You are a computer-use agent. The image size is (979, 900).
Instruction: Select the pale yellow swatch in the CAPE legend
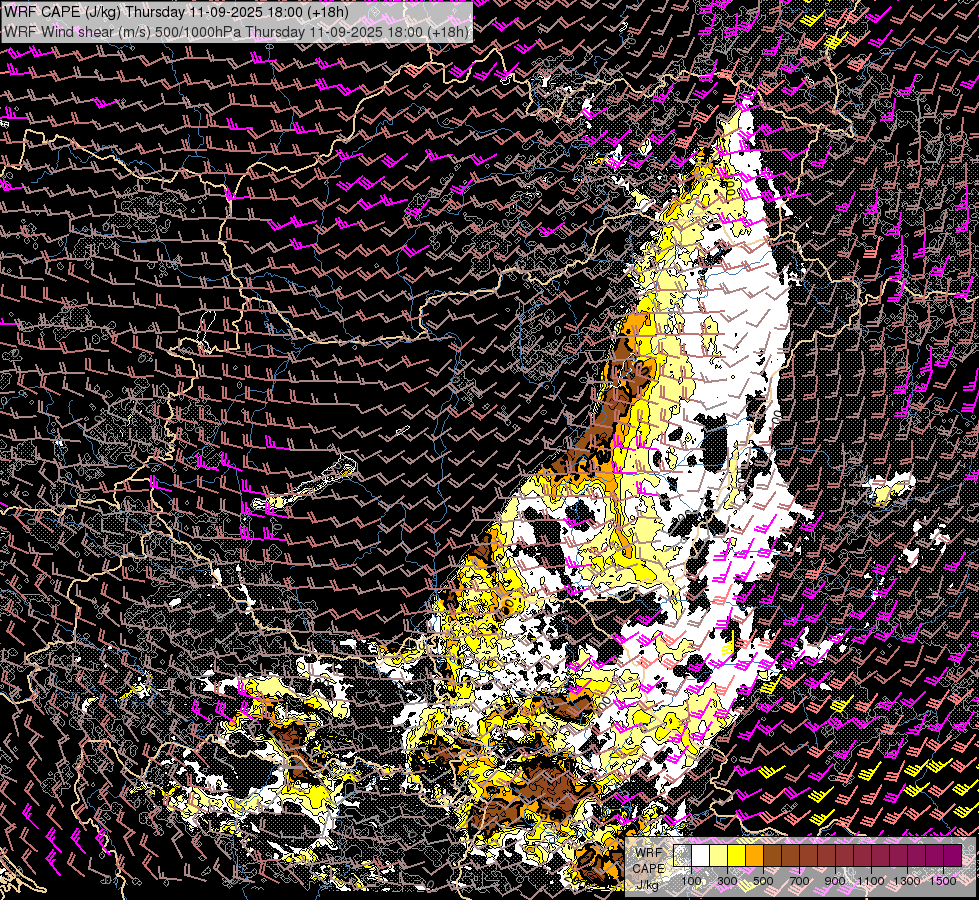(719, 855)
